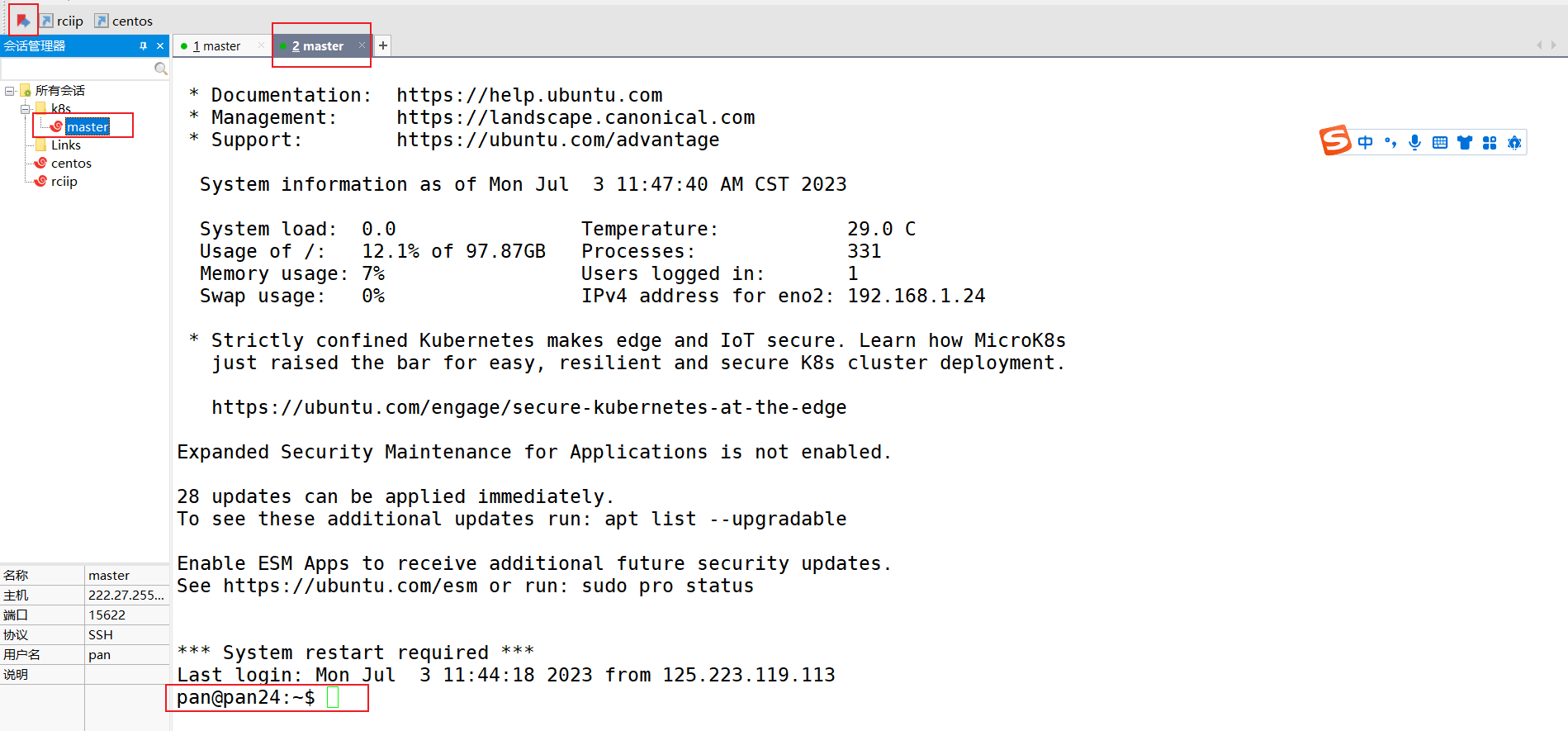1568x731 pixels.
Task: Click the red flag session shortcut icon
Action: (x=23, y=21)
